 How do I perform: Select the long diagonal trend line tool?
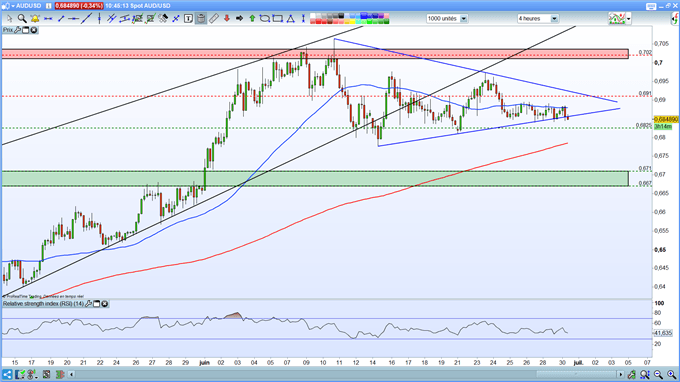click(86, 19)
